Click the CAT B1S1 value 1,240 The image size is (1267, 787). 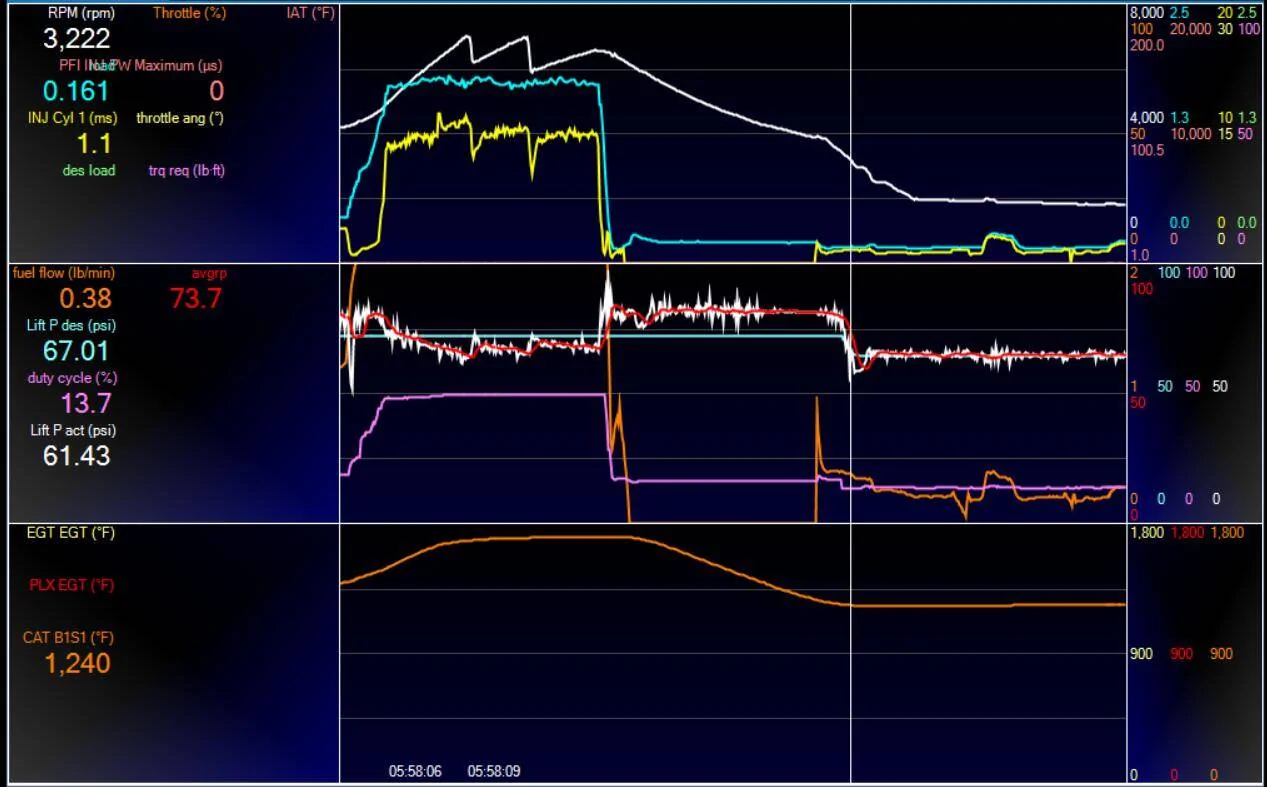click(x=77, y=663)
